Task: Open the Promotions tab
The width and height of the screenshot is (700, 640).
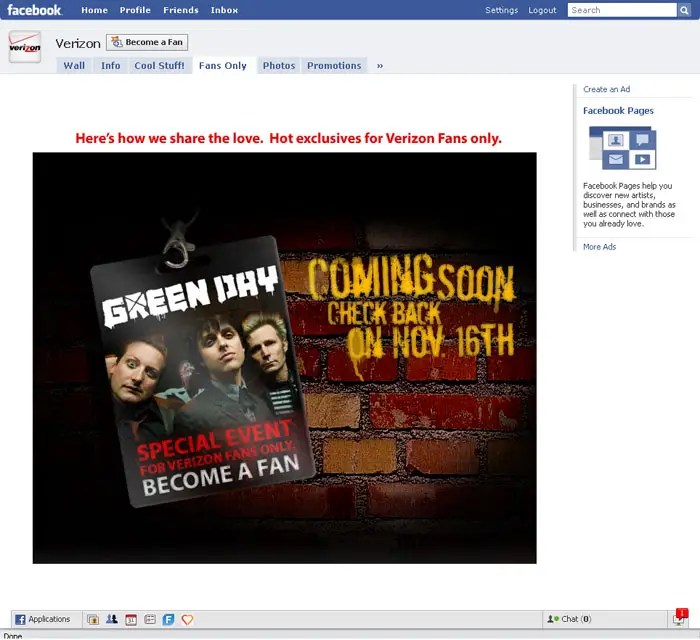Action: pos(334,66)
